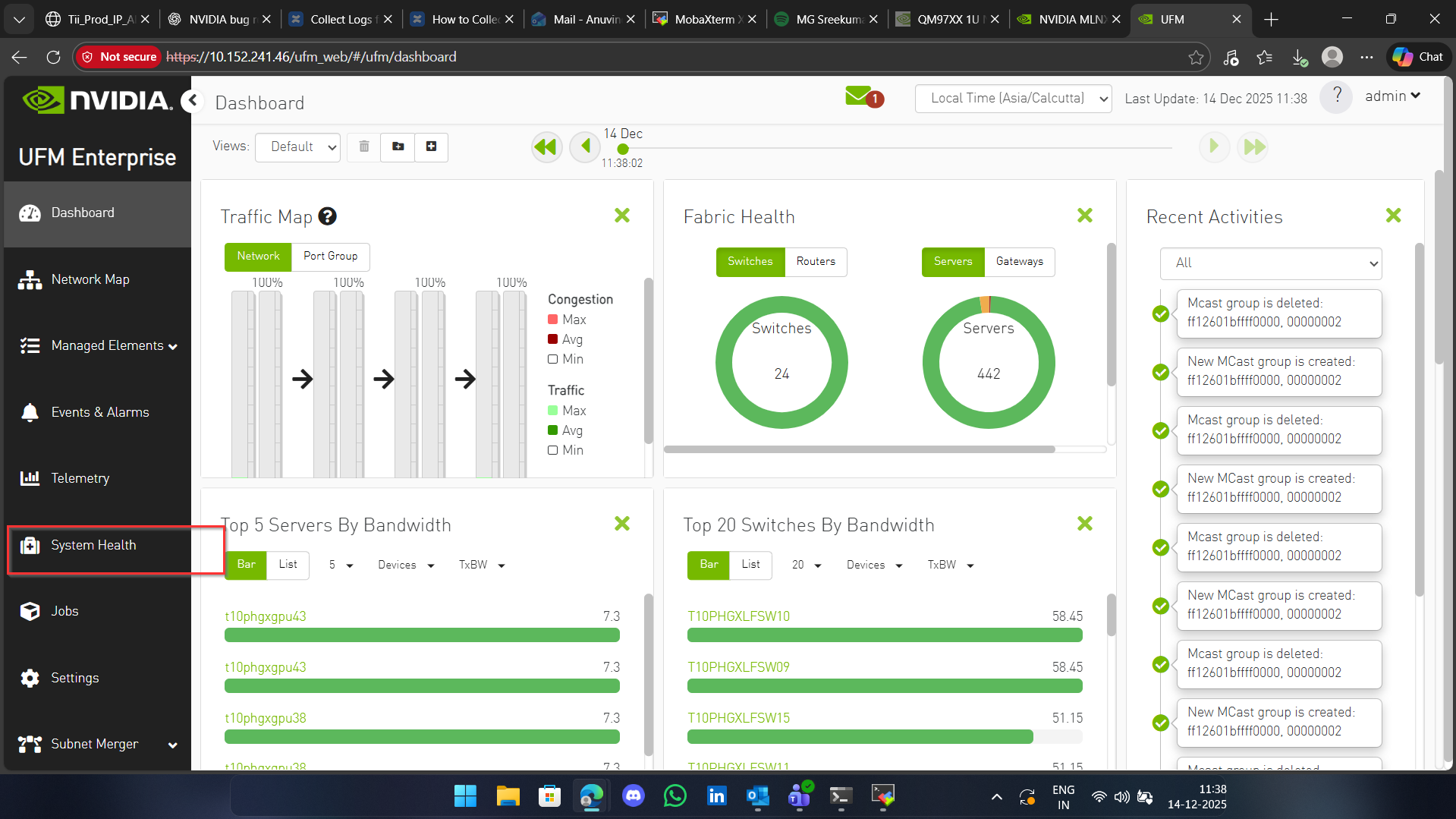Viewport: 1456px width, 819px height.
Task: Expand the Recent Activities All filter
Action: (x=1270, y=263)
